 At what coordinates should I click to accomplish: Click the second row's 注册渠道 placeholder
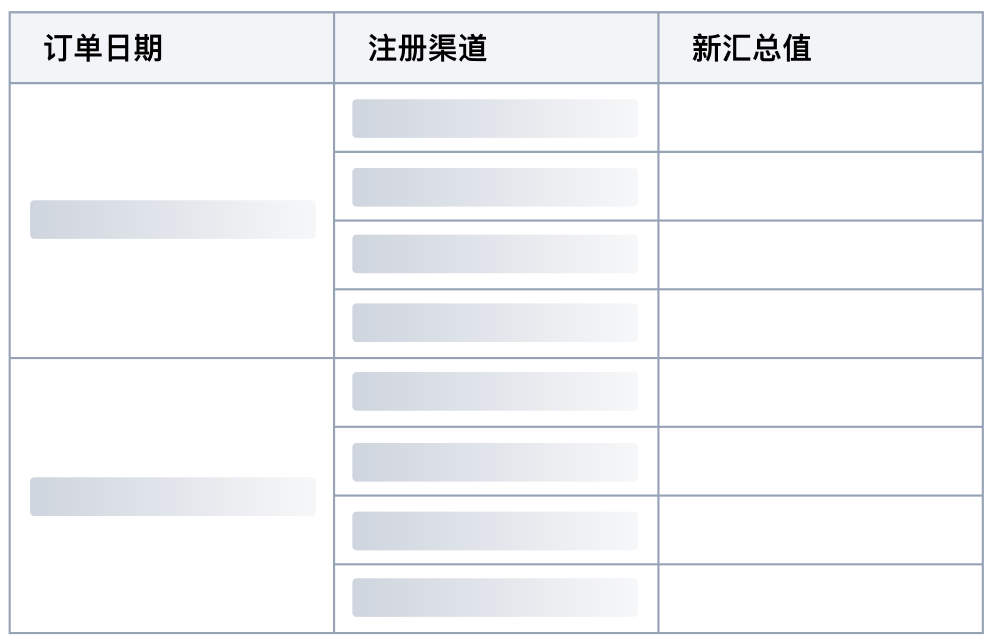point(495,187)
